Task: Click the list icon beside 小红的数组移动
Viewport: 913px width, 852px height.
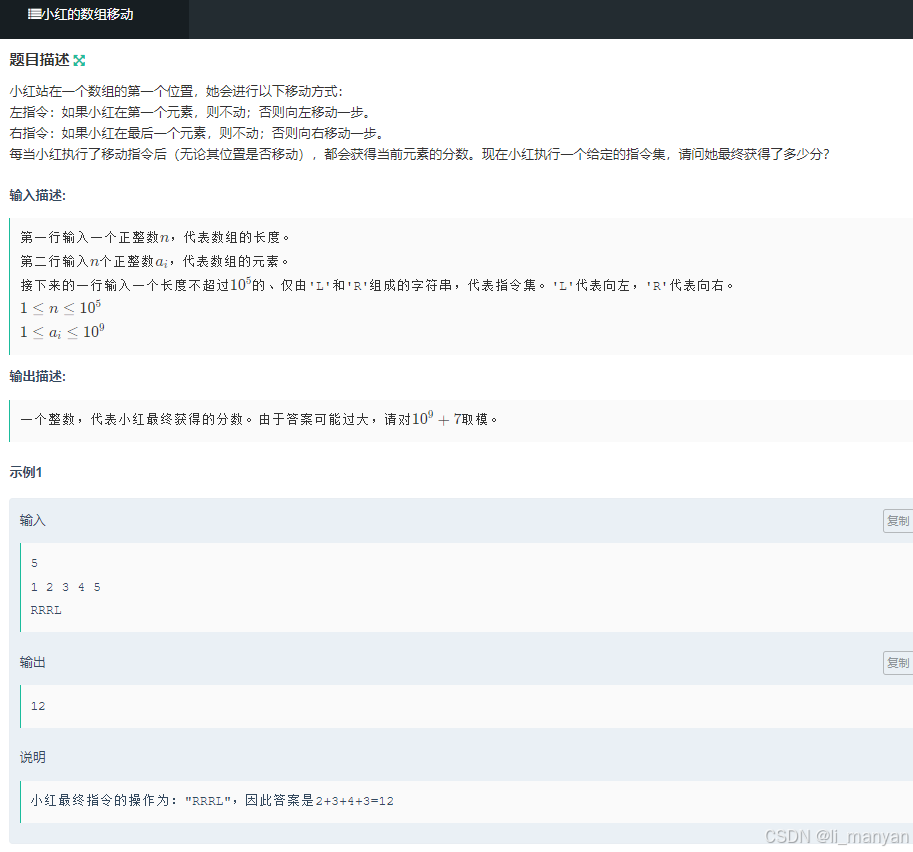Action: tap(34, 14)
